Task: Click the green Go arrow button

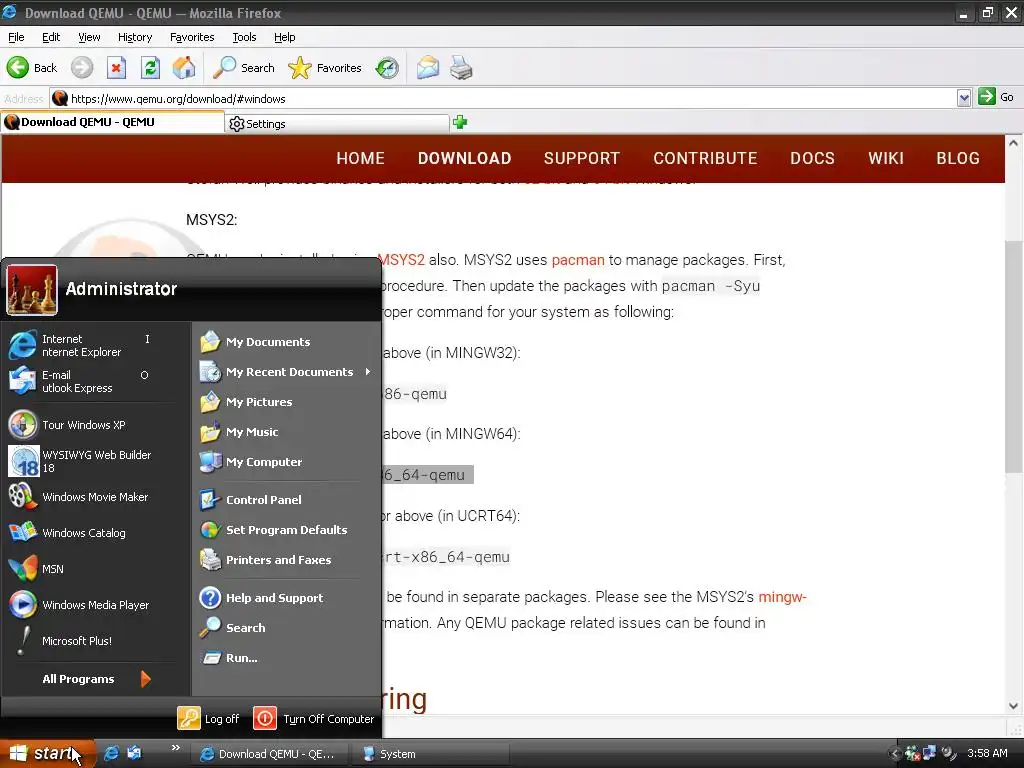Action: (x=987, y=97)
